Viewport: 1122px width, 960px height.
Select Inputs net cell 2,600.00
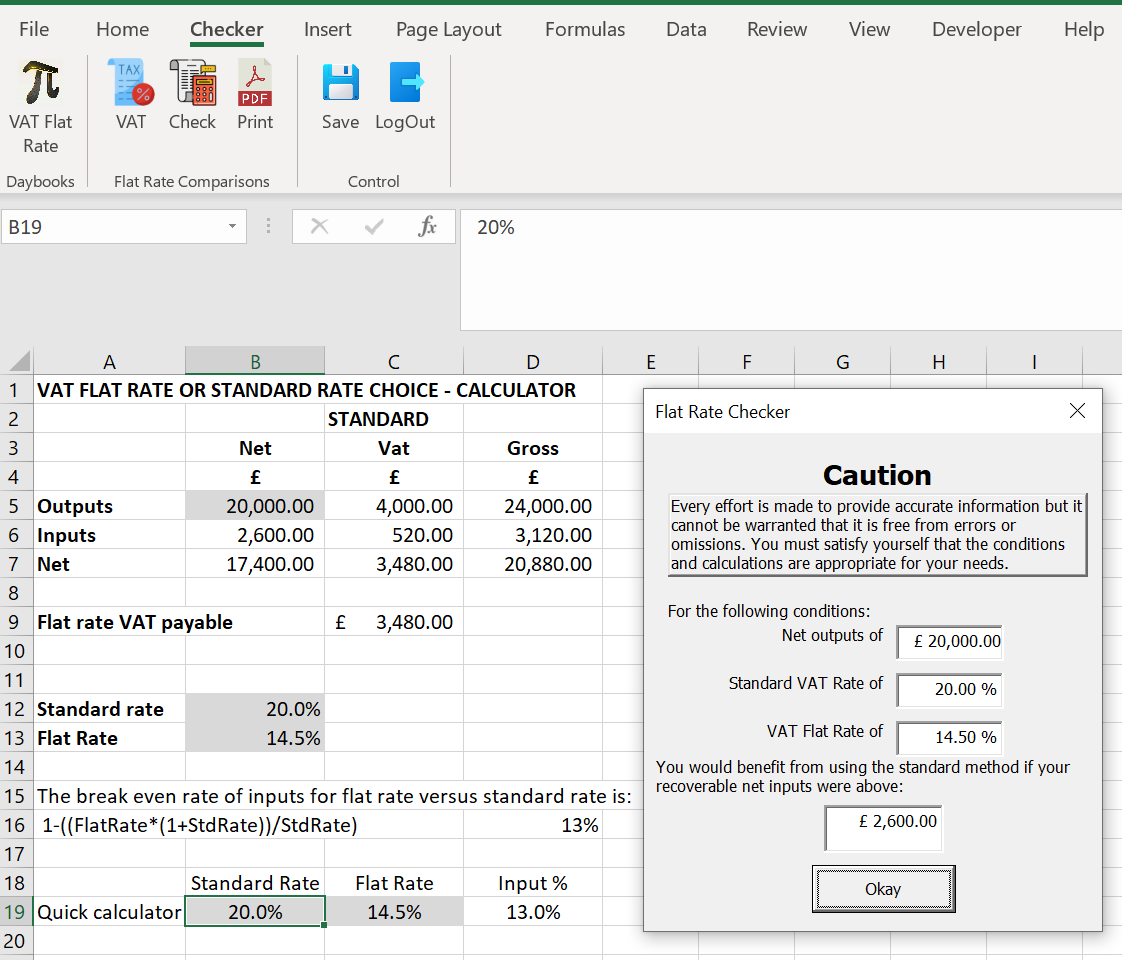pos(255,535)
